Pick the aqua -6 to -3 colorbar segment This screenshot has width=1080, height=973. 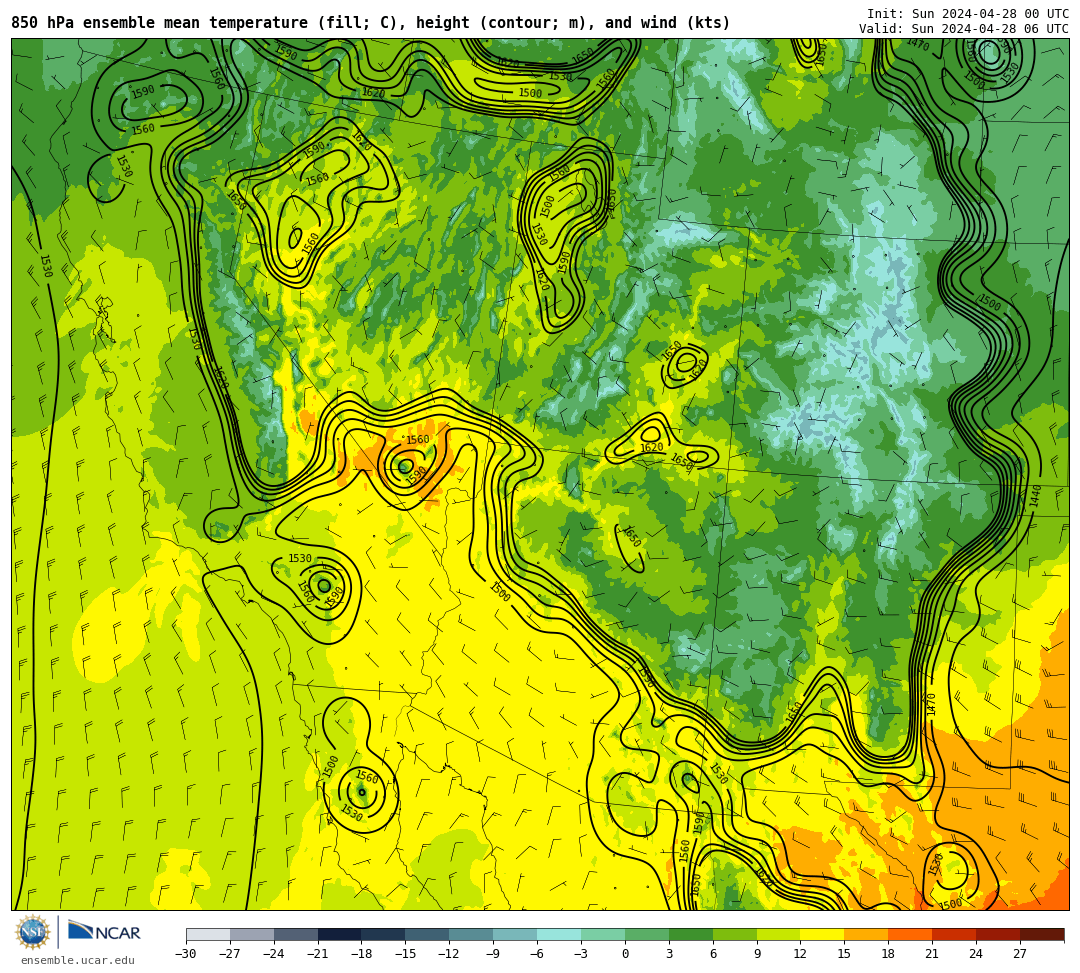point(559,934)
